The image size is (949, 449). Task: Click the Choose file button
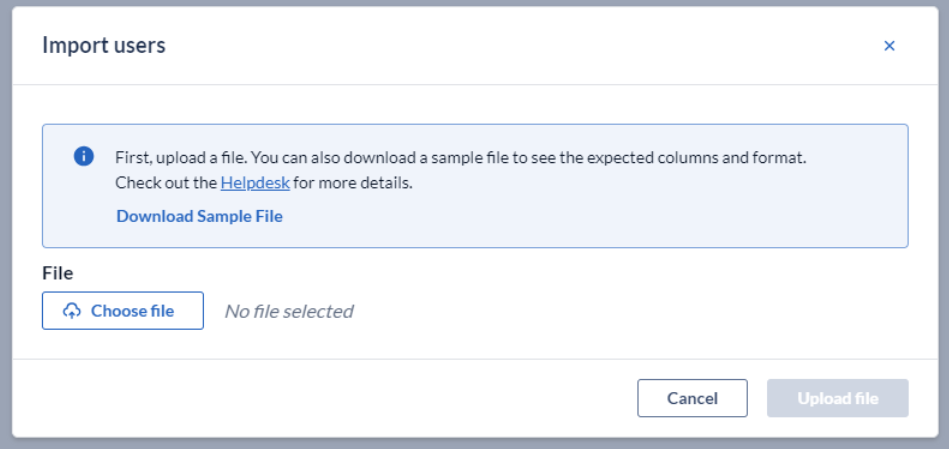point(123,310)
